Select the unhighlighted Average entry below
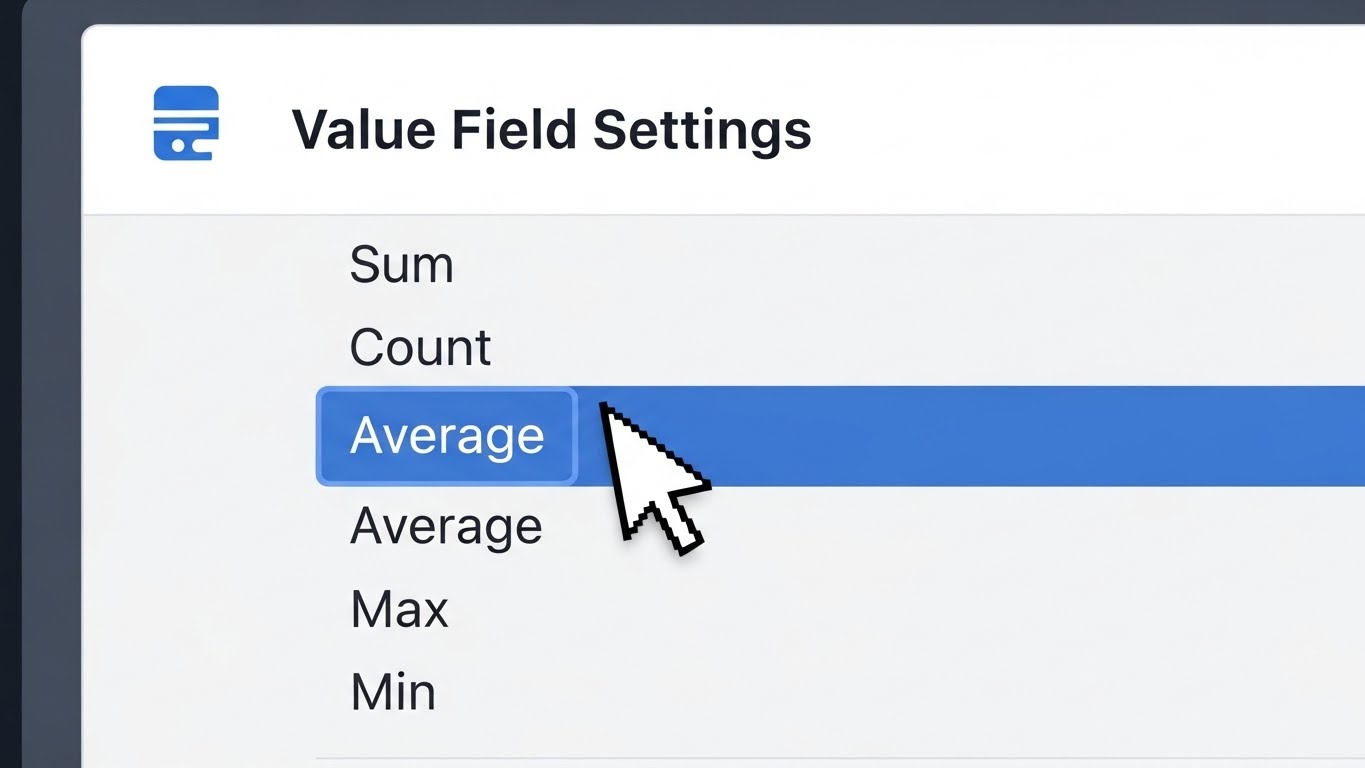This screenshot has width=1365, height=768. [x=446, y=526]
